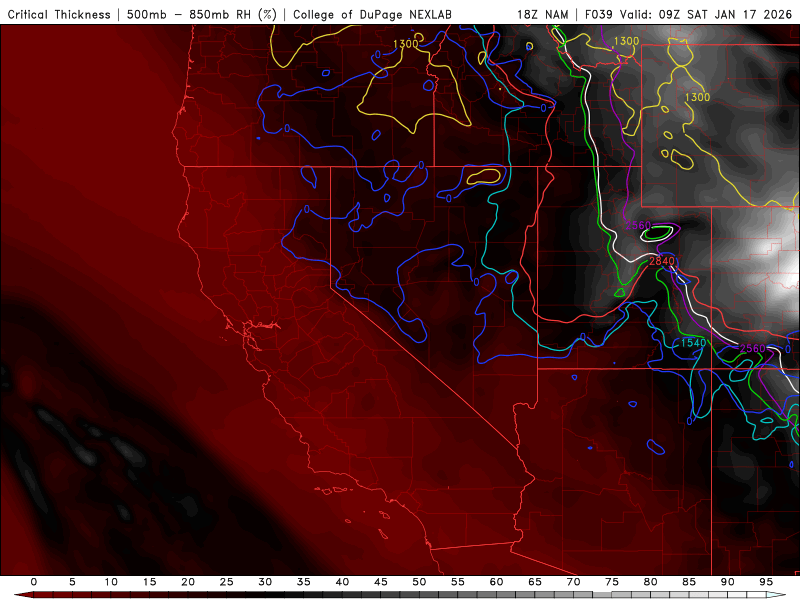Click the "20" tick label on the color scale
The image size is (800, 600).
pyautogui.click(x=188, y=582)
